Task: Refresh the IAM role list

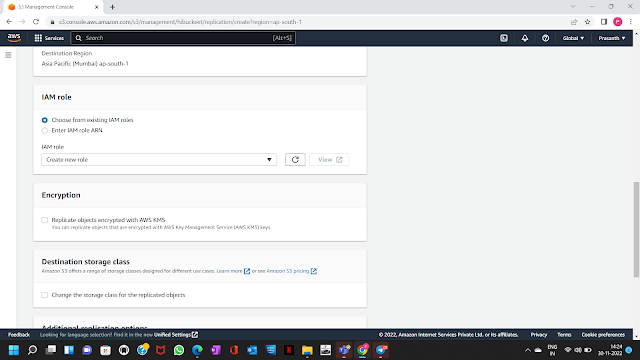Action: pos(295,160)
